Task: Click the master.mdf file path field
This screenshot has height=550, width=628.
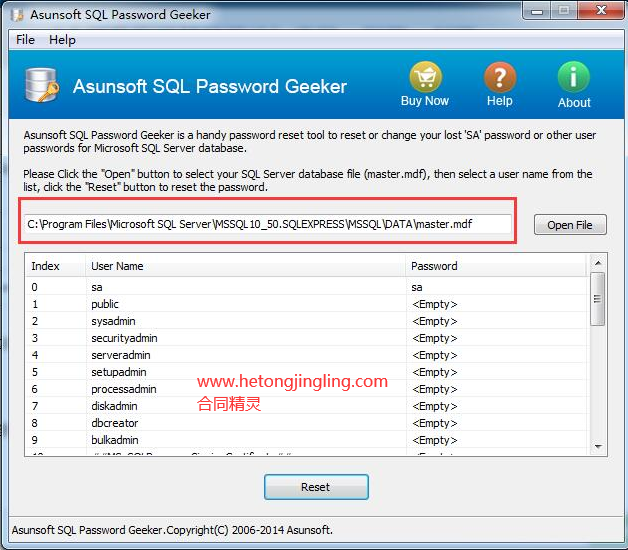Action: click(x=268, y=224)
